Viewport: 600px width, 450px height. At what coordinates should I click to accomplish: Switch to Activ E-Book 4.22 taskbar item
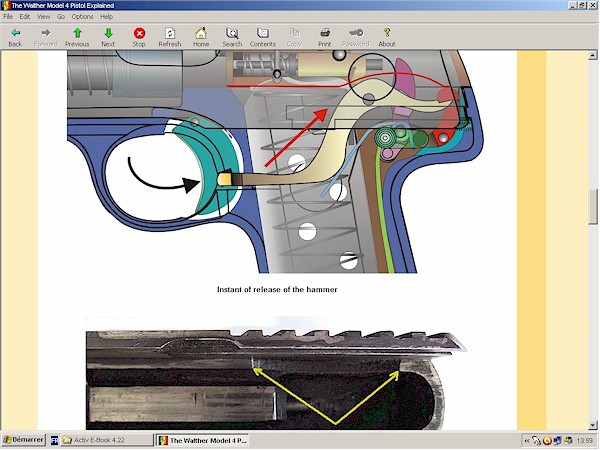point(107,440)
